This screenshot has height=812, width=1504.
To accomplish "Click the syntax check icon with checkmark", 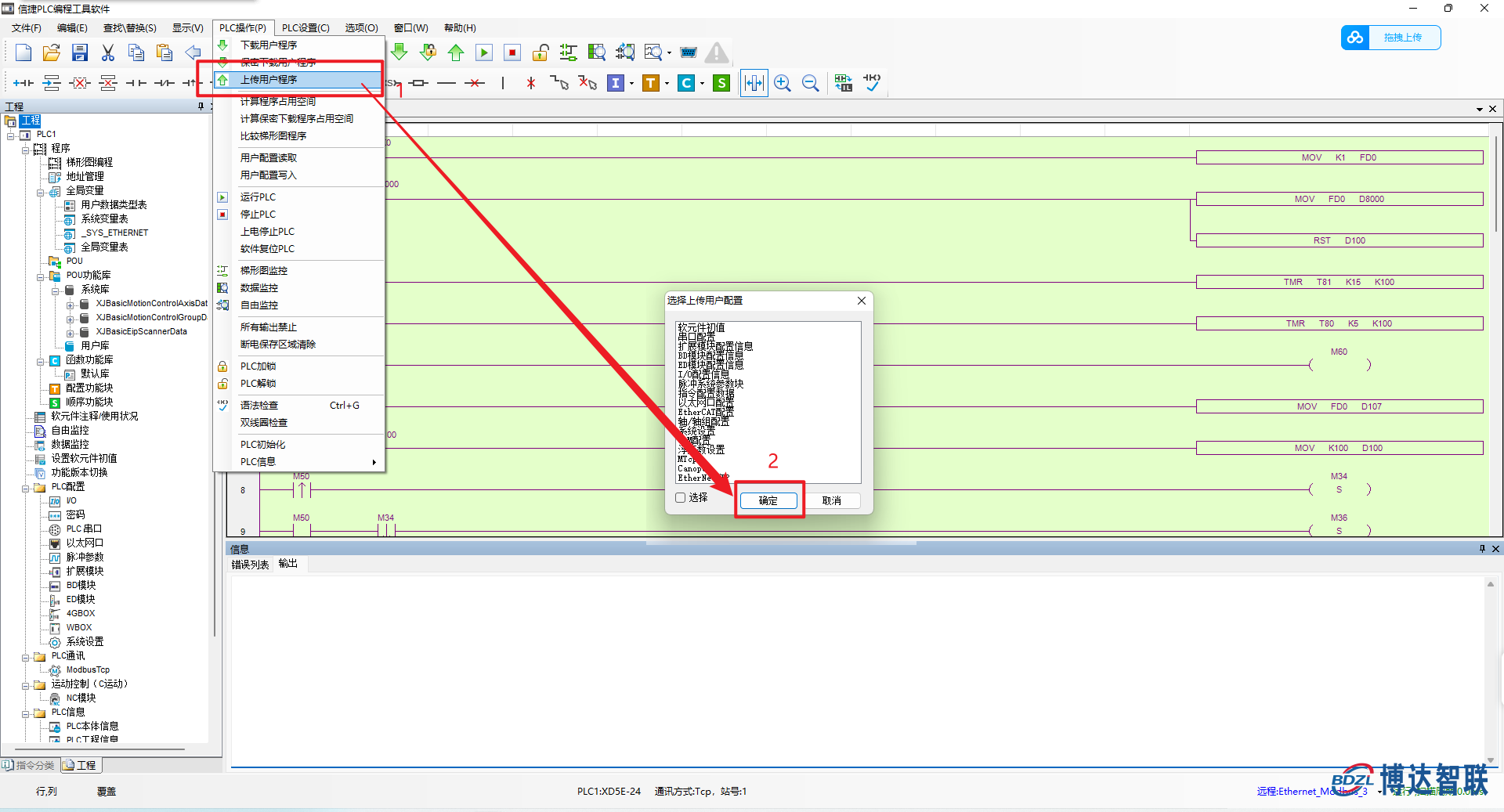I will point(872,82).
